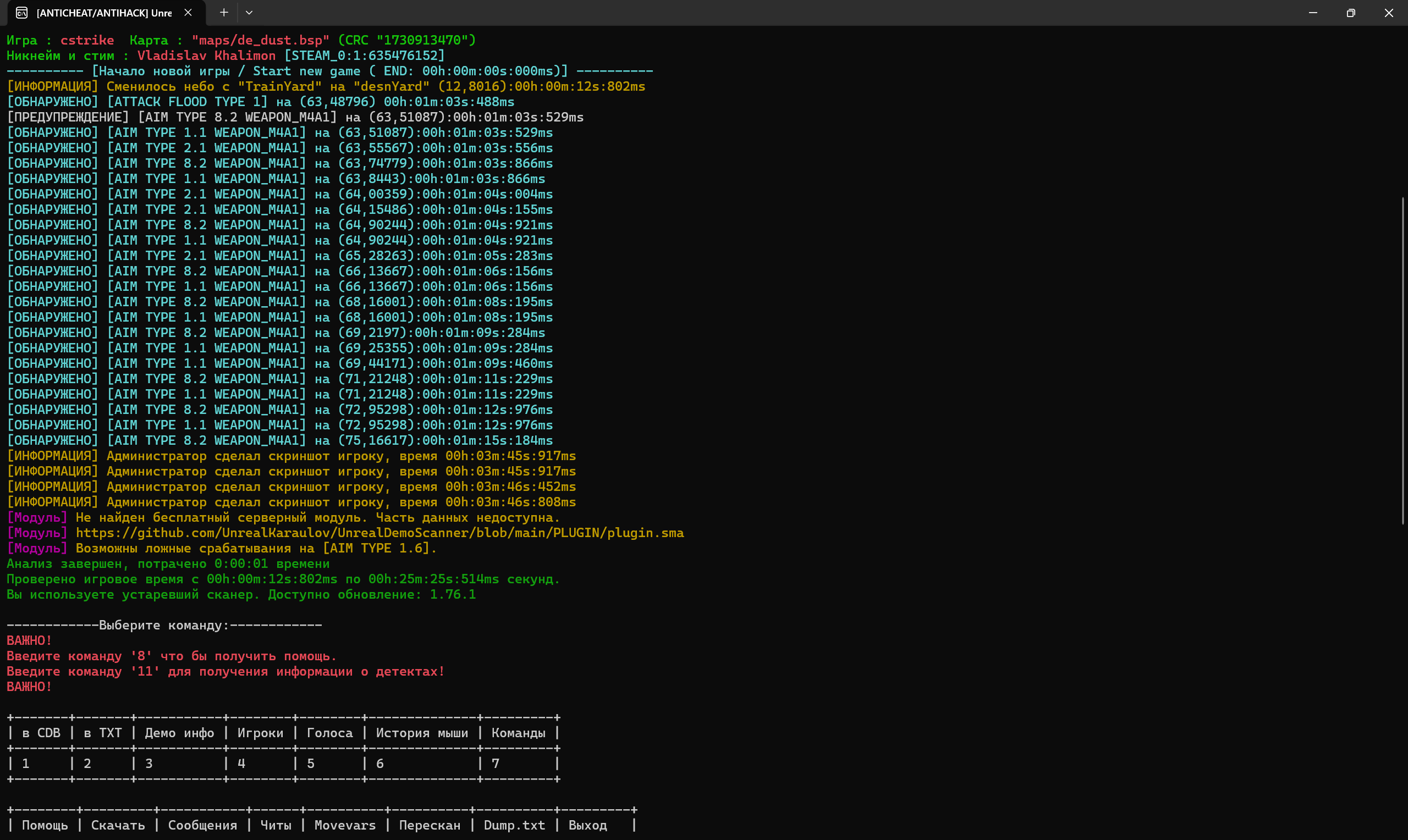1408x840 pixels.
Task: Click the ATTACK FLOOD TYPE 1 line
Action: click(261, 102)
